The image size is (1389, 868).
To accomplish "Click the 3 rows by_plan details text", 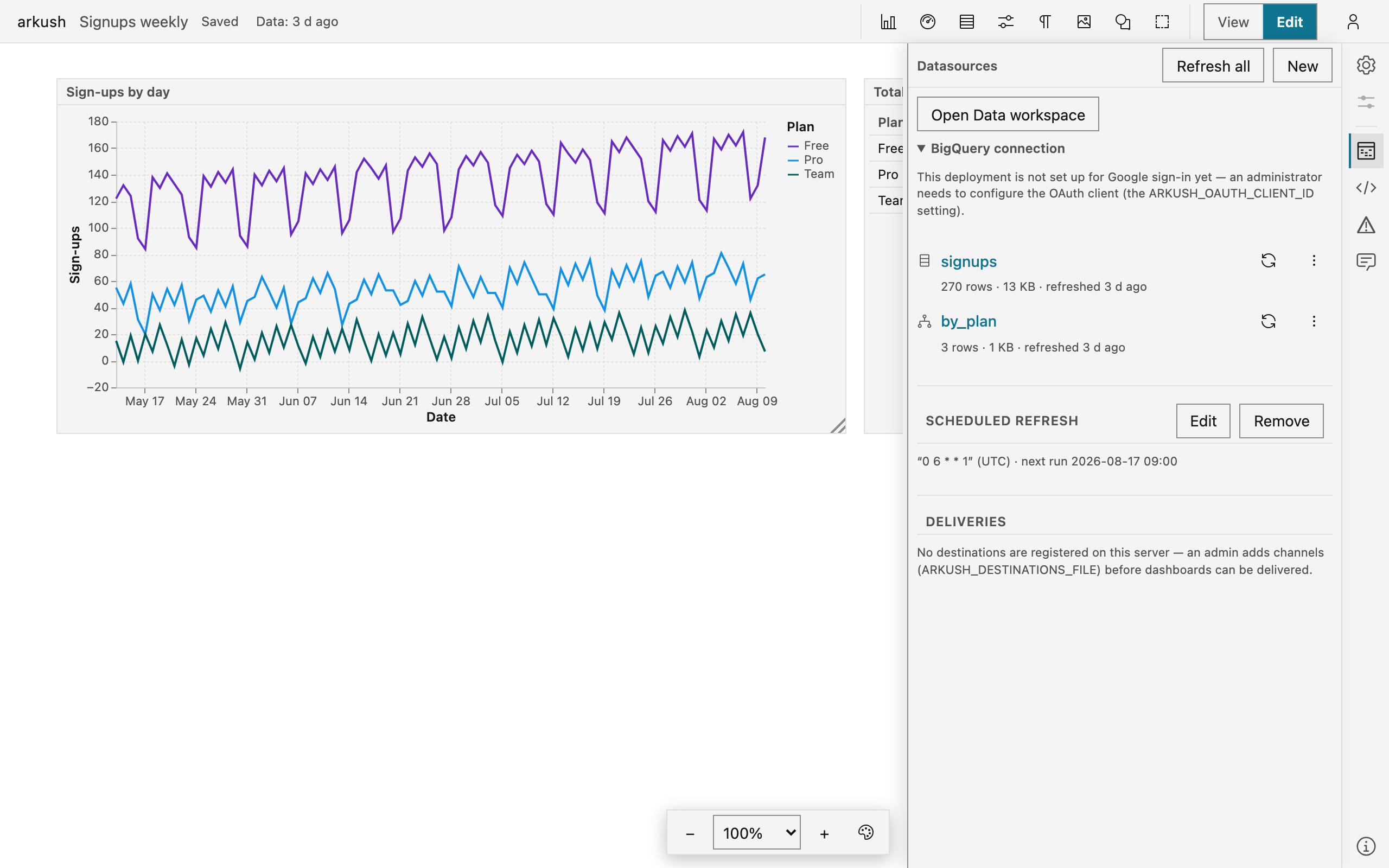I will point(1033,347).
